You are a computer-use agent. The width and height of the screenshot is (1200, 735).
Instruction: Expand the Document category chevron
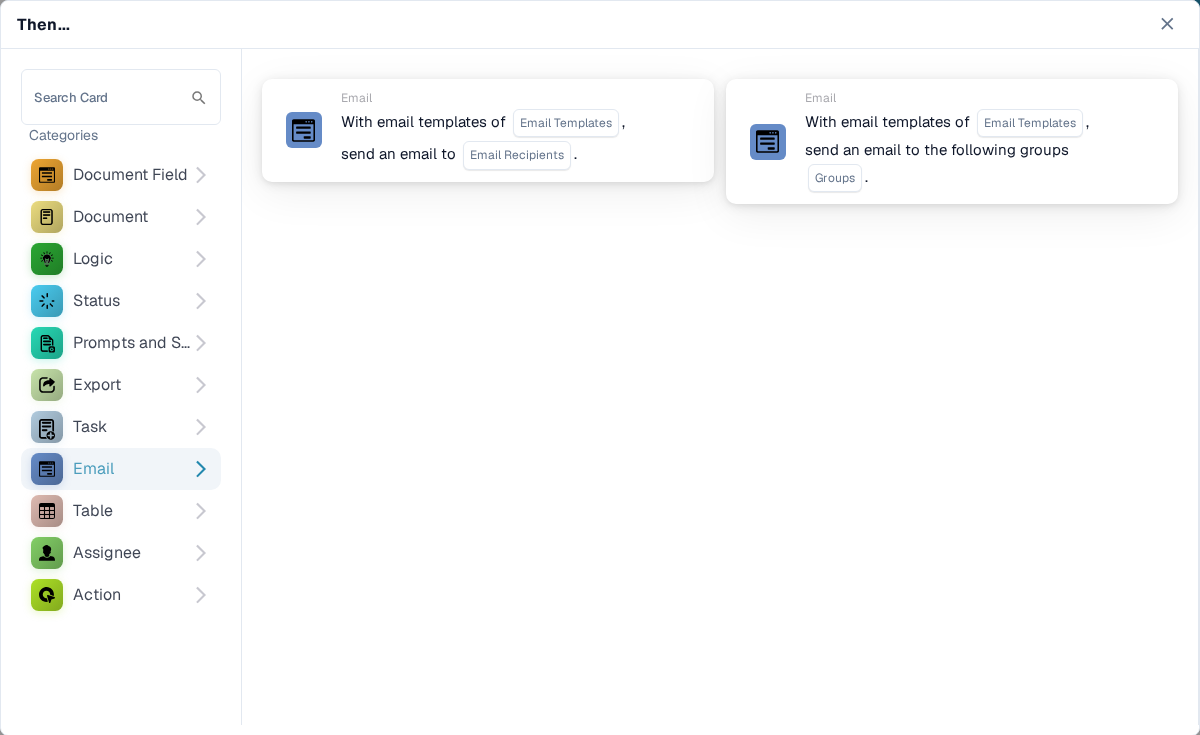201,217
